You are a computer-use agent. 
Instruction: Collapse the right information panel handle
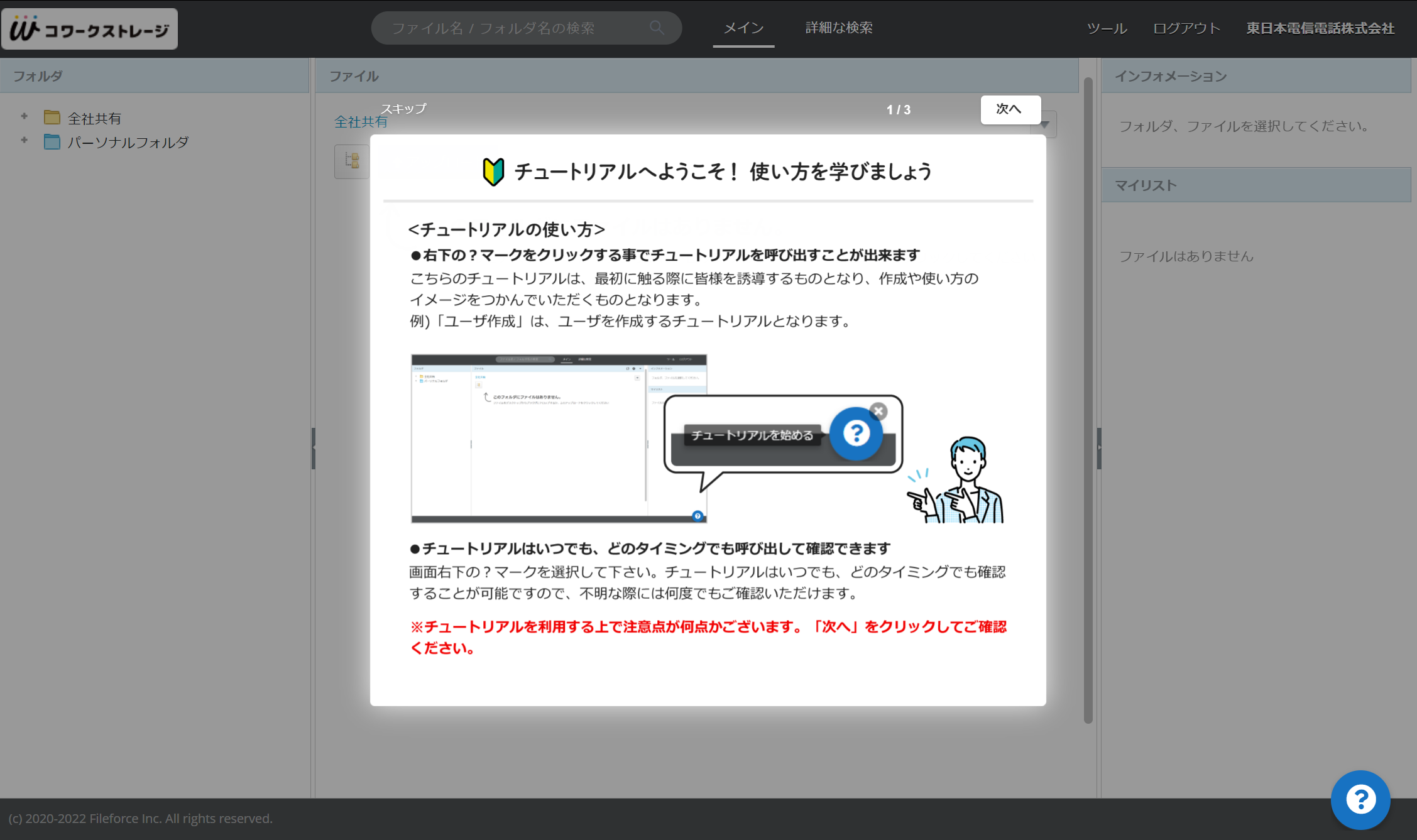(x=1099, y=449)
